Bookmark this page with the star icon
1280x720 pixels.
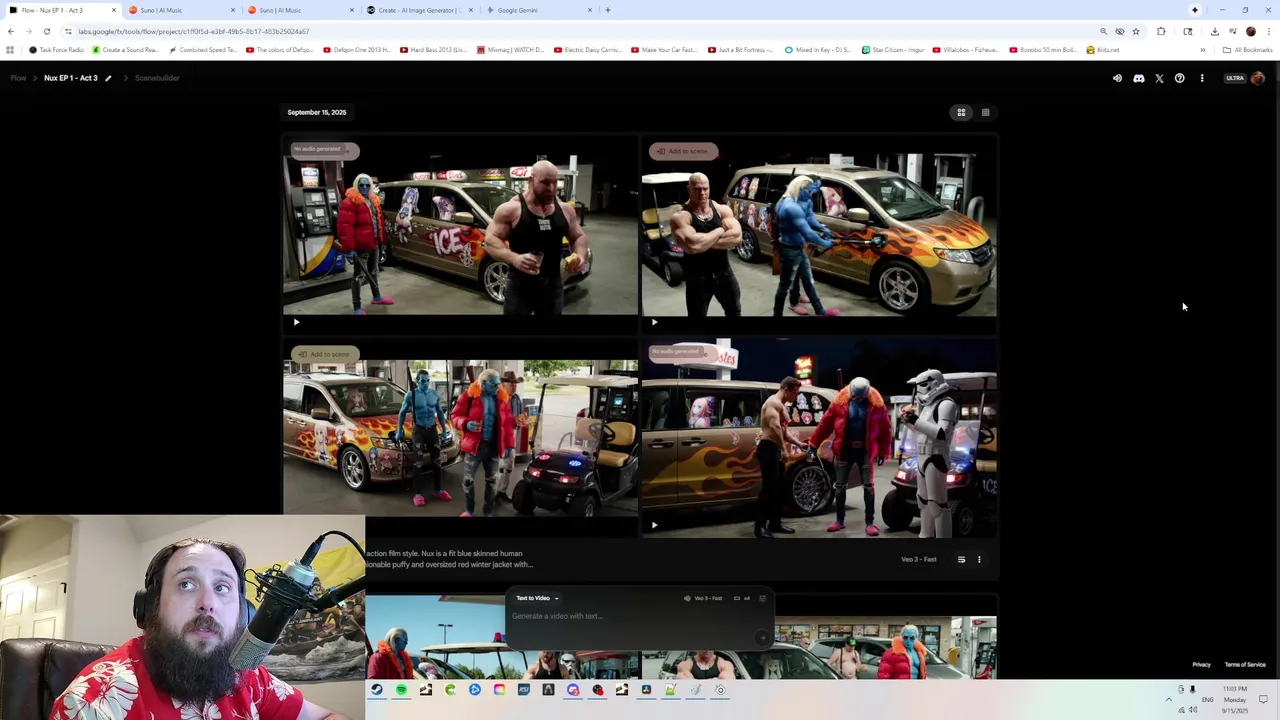pos(1135,31)
